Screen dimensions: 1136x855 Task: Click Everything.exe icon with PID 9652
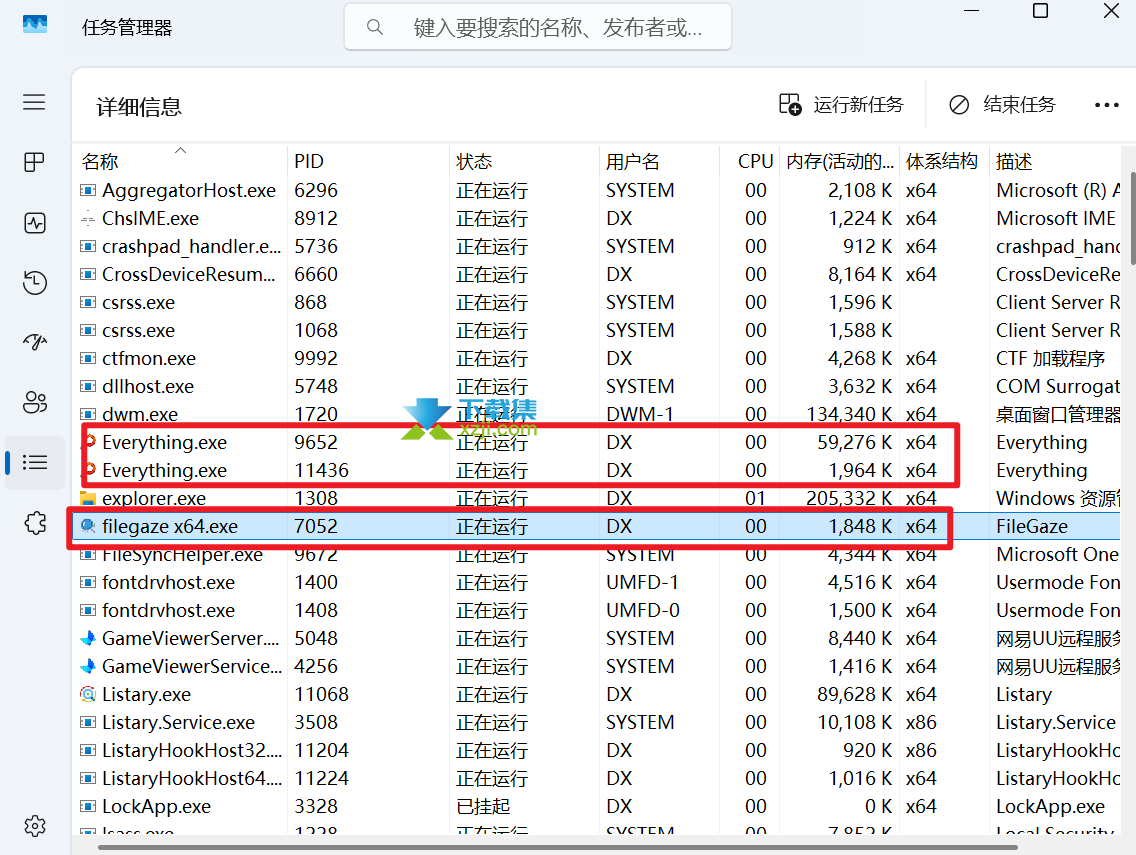click(88, 442)
